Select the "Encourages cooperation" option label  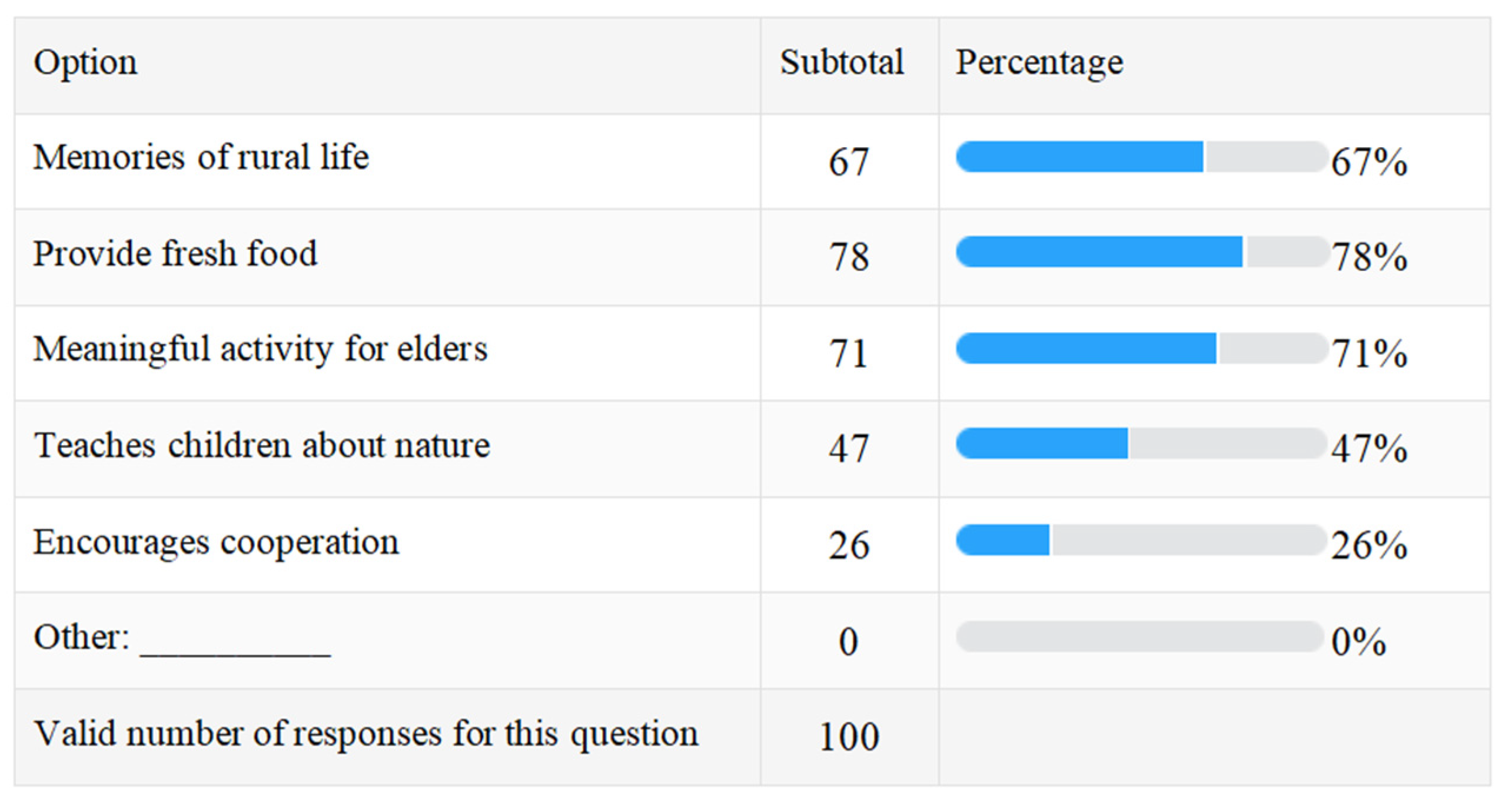pos(216,542)
